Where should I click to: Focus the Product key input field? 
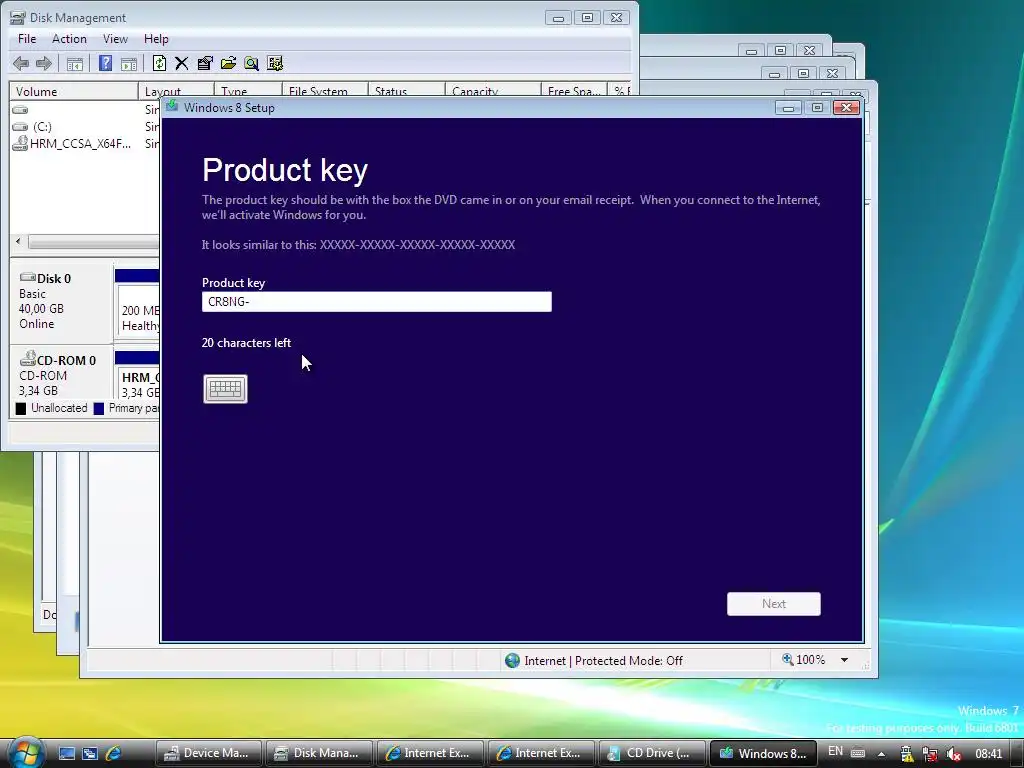(x=377, y=302)
